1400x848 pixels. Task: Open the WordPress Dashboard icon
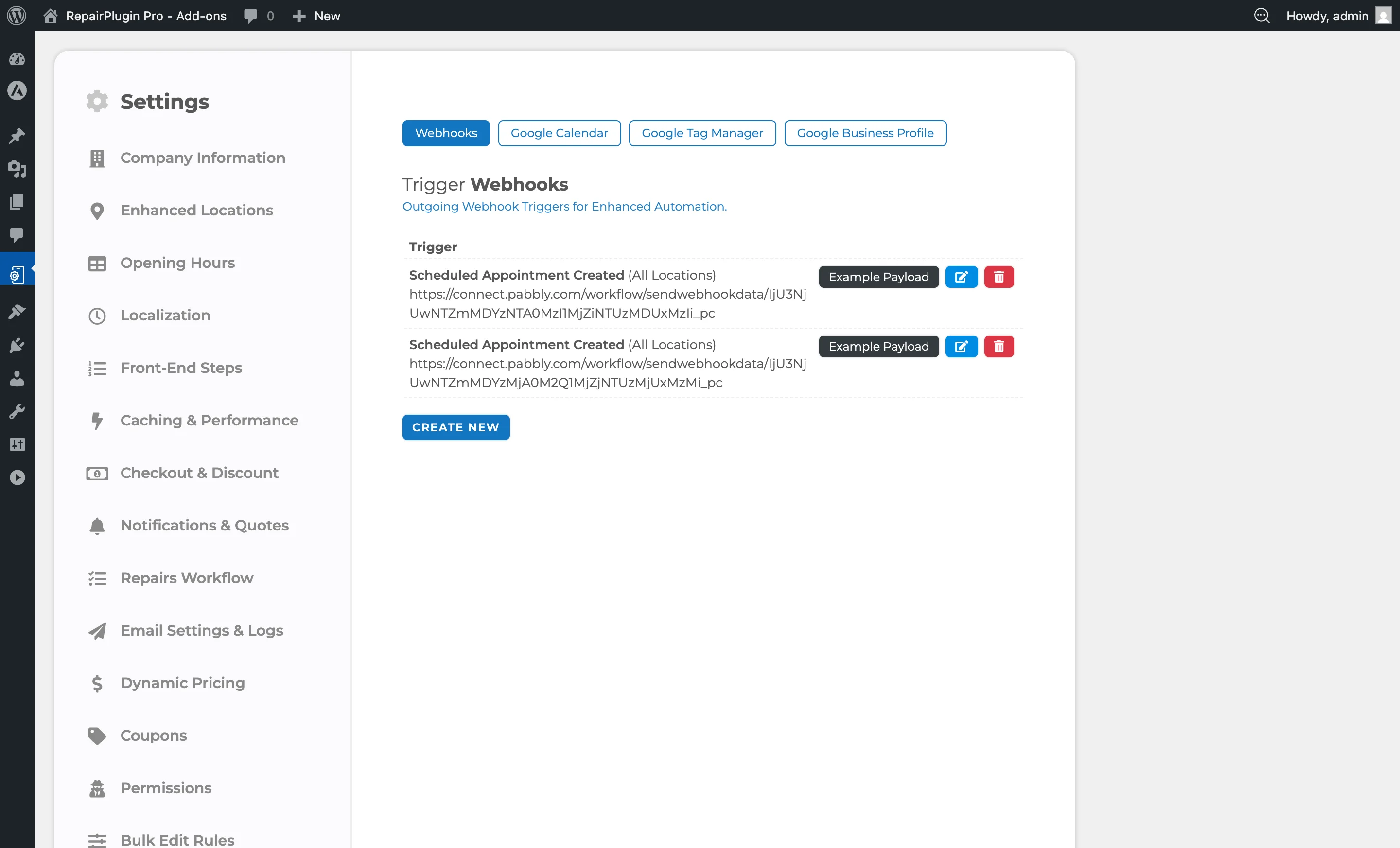(x=17, y=58)
